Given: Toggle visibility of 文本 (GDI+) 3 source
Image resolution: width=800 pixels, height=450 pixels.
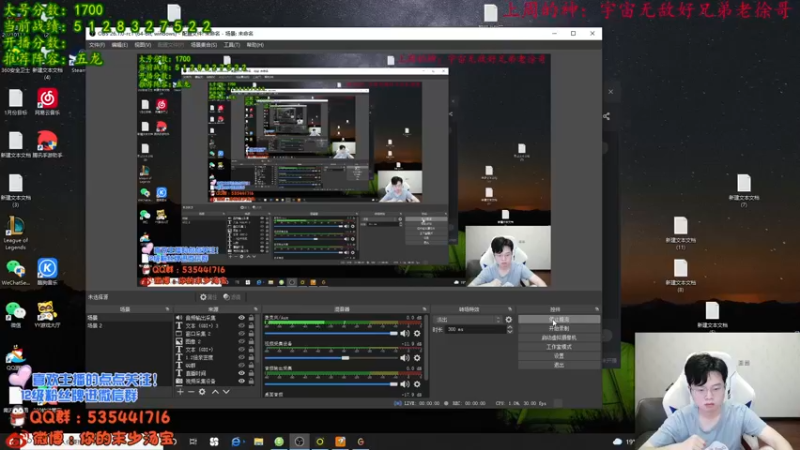Looking at the screenshot, I should pyautogui.click(x=241, y=326).
